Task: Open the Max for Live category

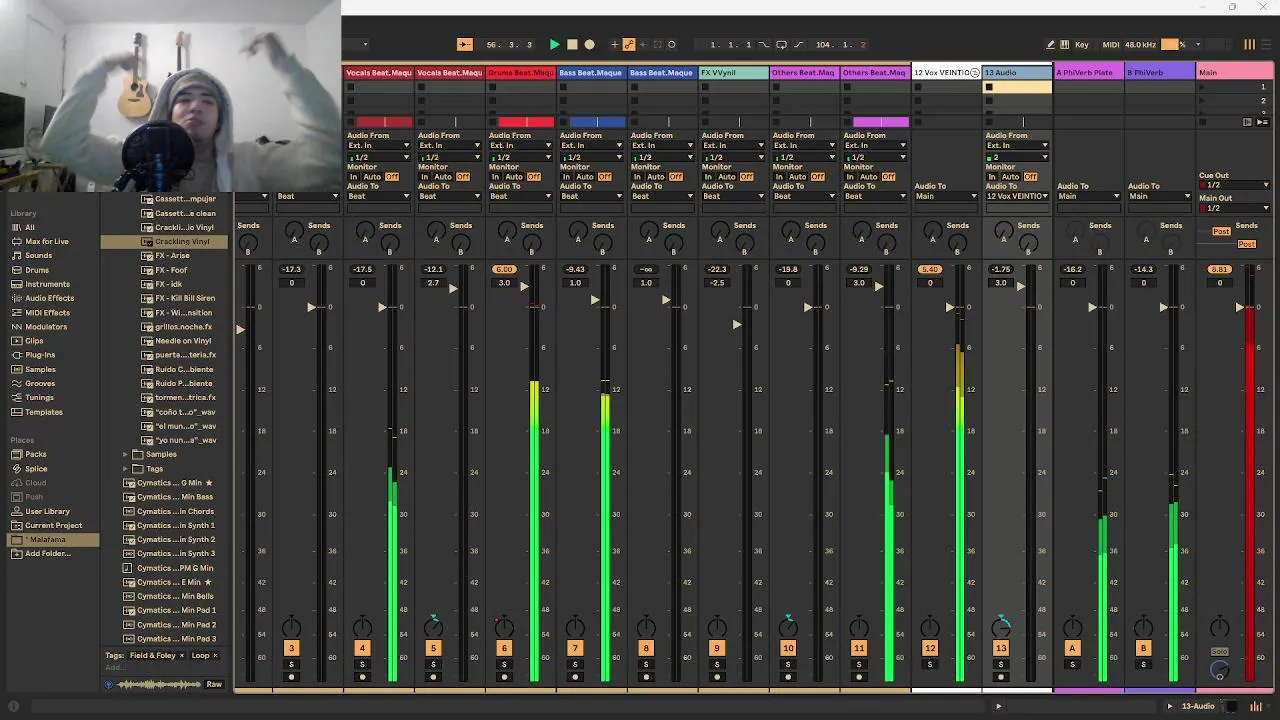Action: coord(47,241)
